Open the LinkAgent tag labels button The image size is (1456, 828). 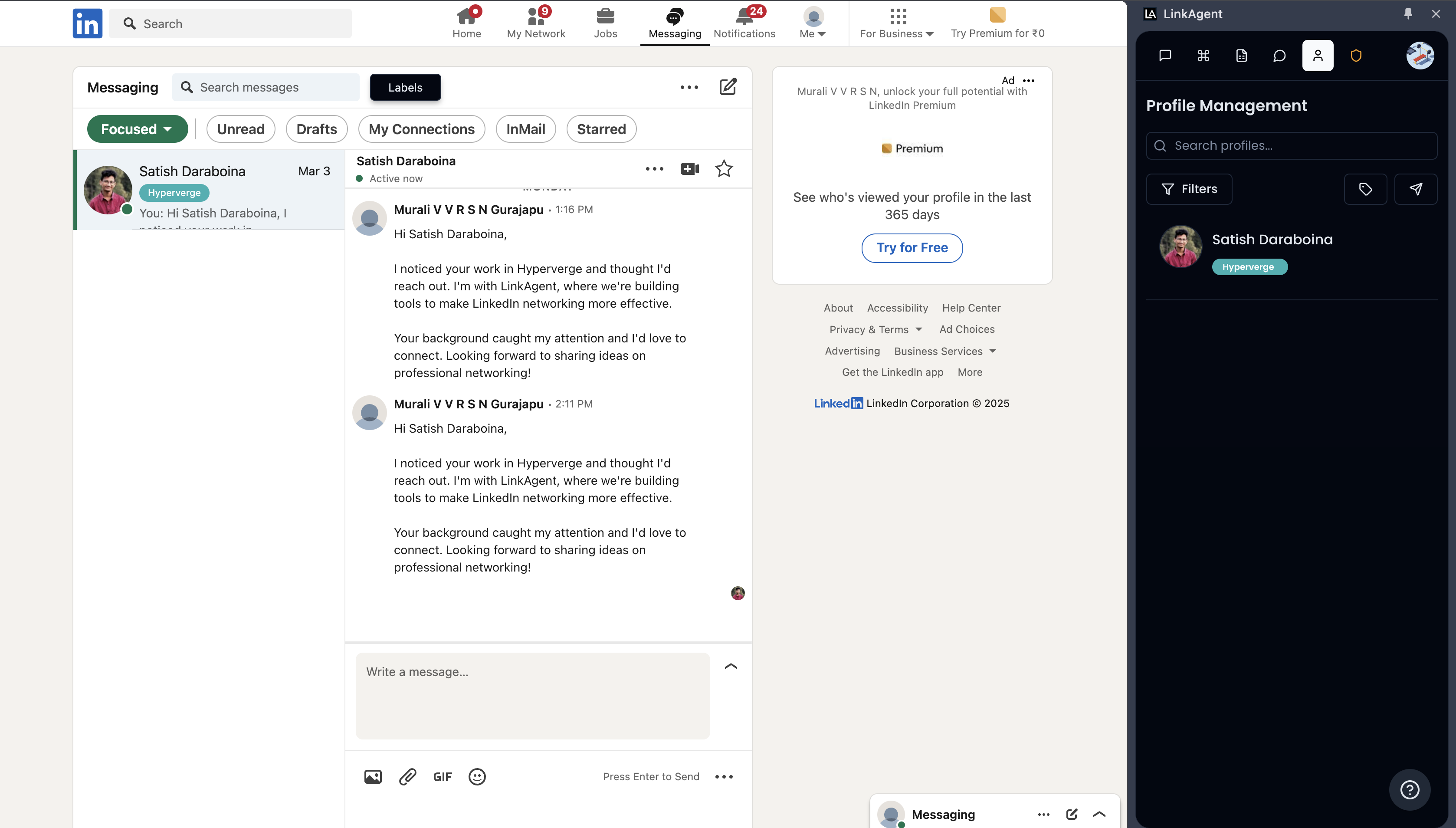point(1366,189)
